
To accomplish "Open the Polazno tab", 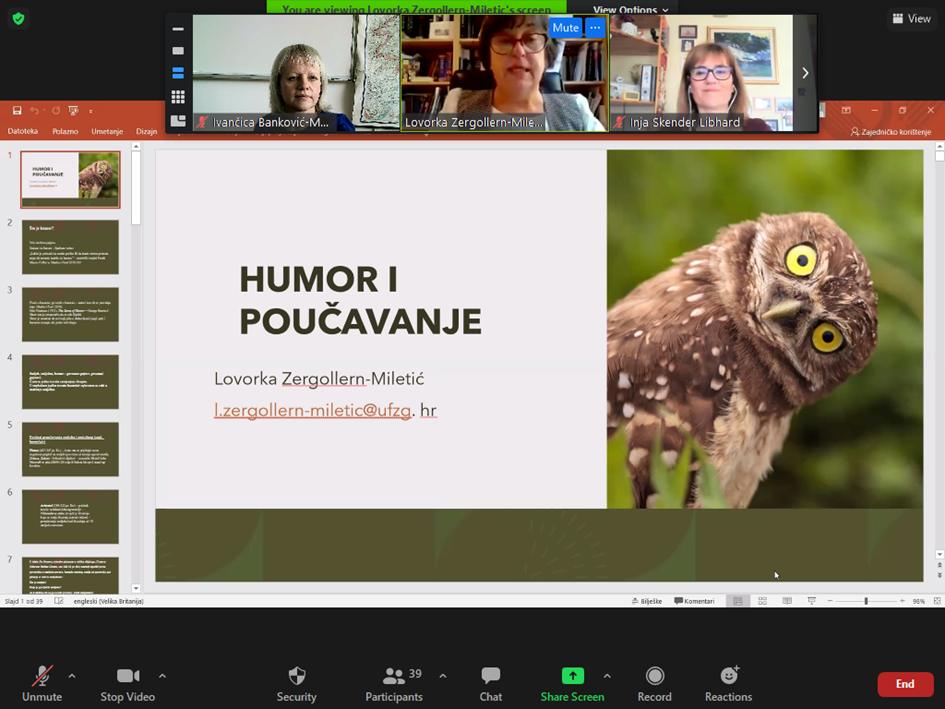I will click(x=65, y=131).
